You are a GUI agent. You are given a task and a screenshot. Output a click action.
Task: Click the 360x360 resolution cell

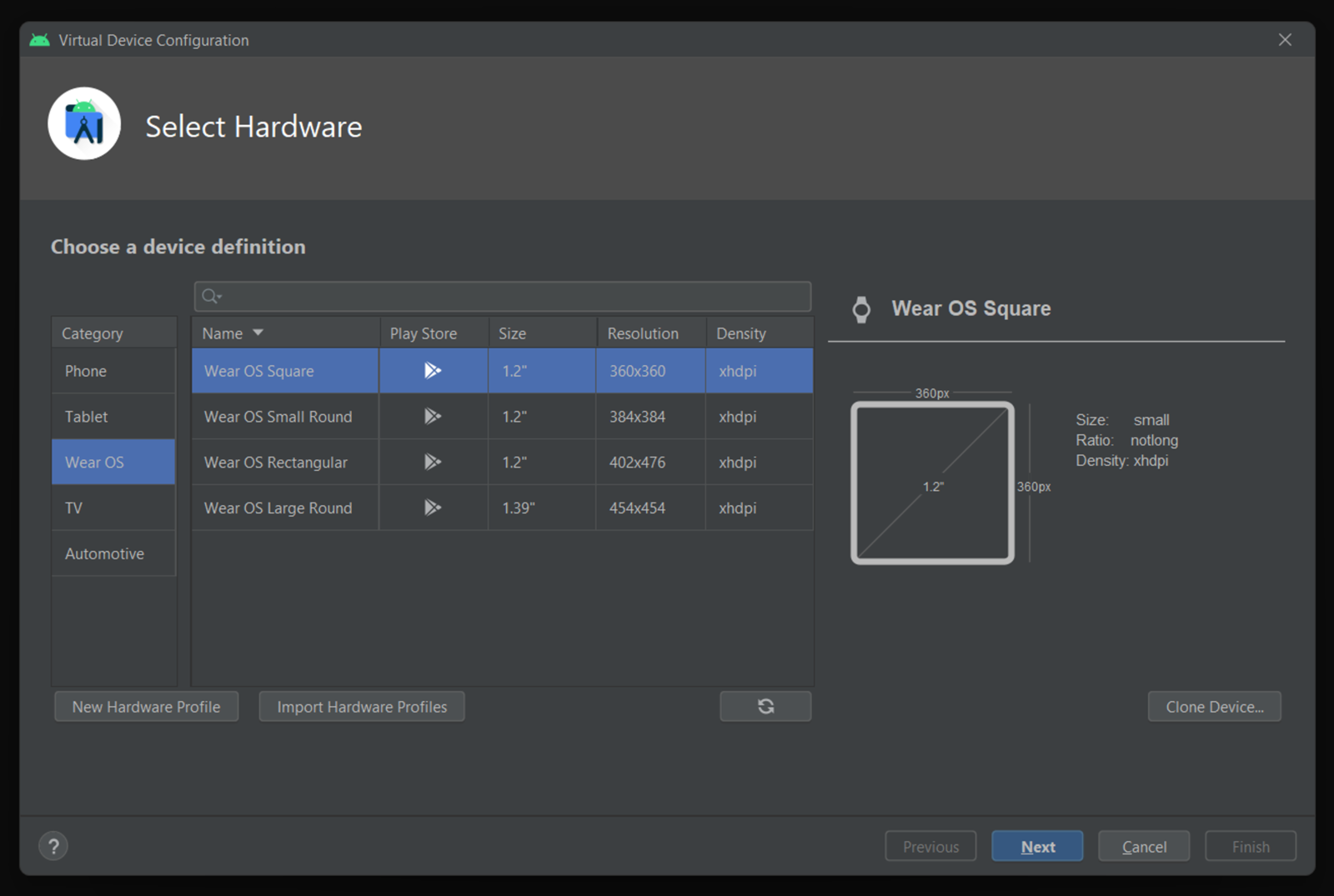[651, 371]
